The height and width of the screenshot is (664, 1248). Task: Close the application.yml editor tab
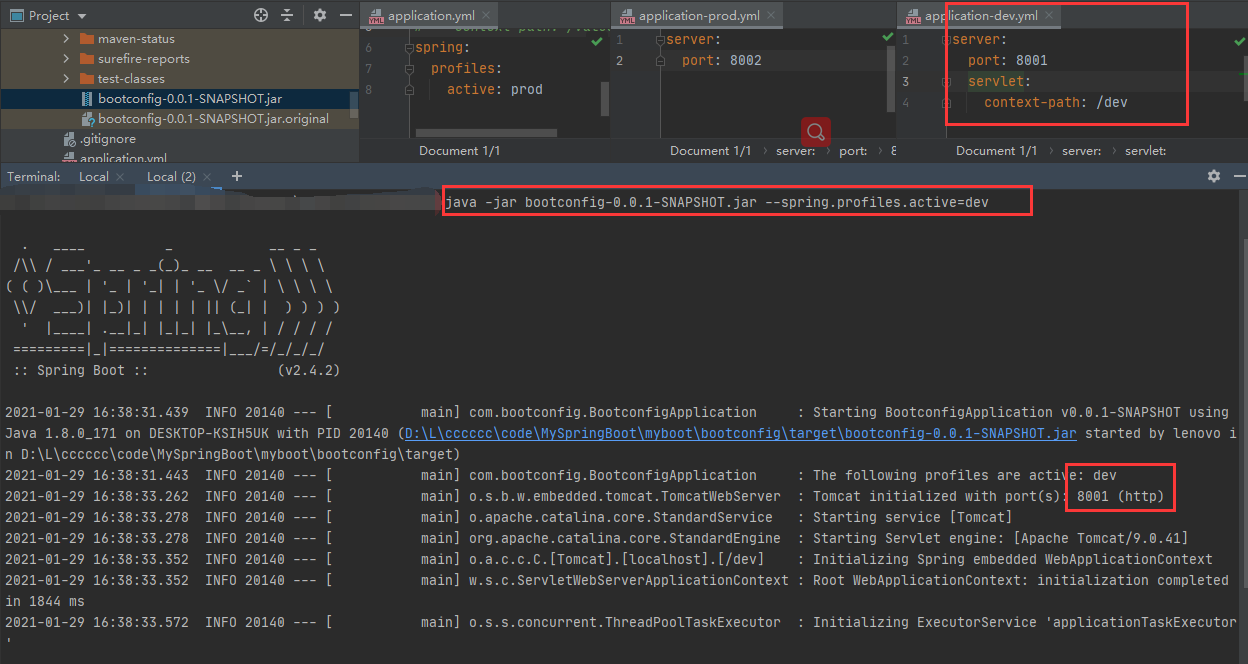(487, 15)
